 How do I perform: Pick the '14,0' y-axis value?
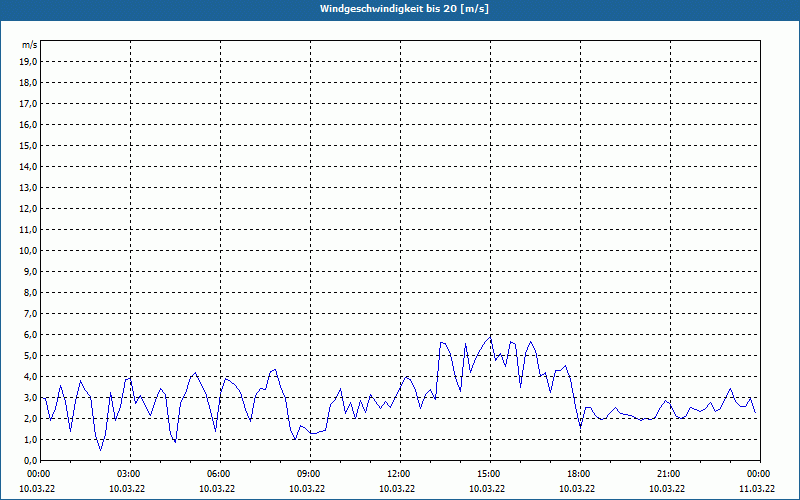(28, 166)
